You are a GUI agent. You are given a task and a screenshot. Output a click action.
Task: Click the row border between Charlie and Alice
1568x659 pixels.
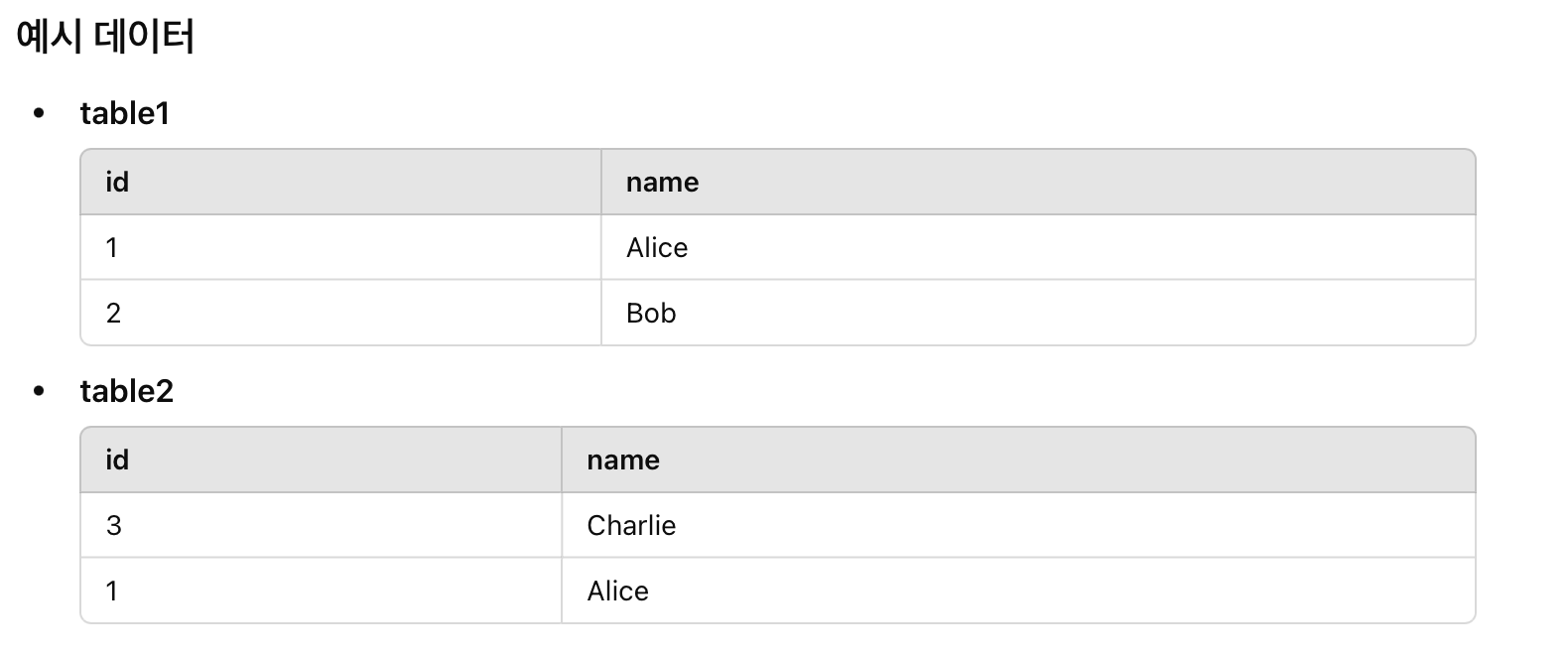(1017, 558)
